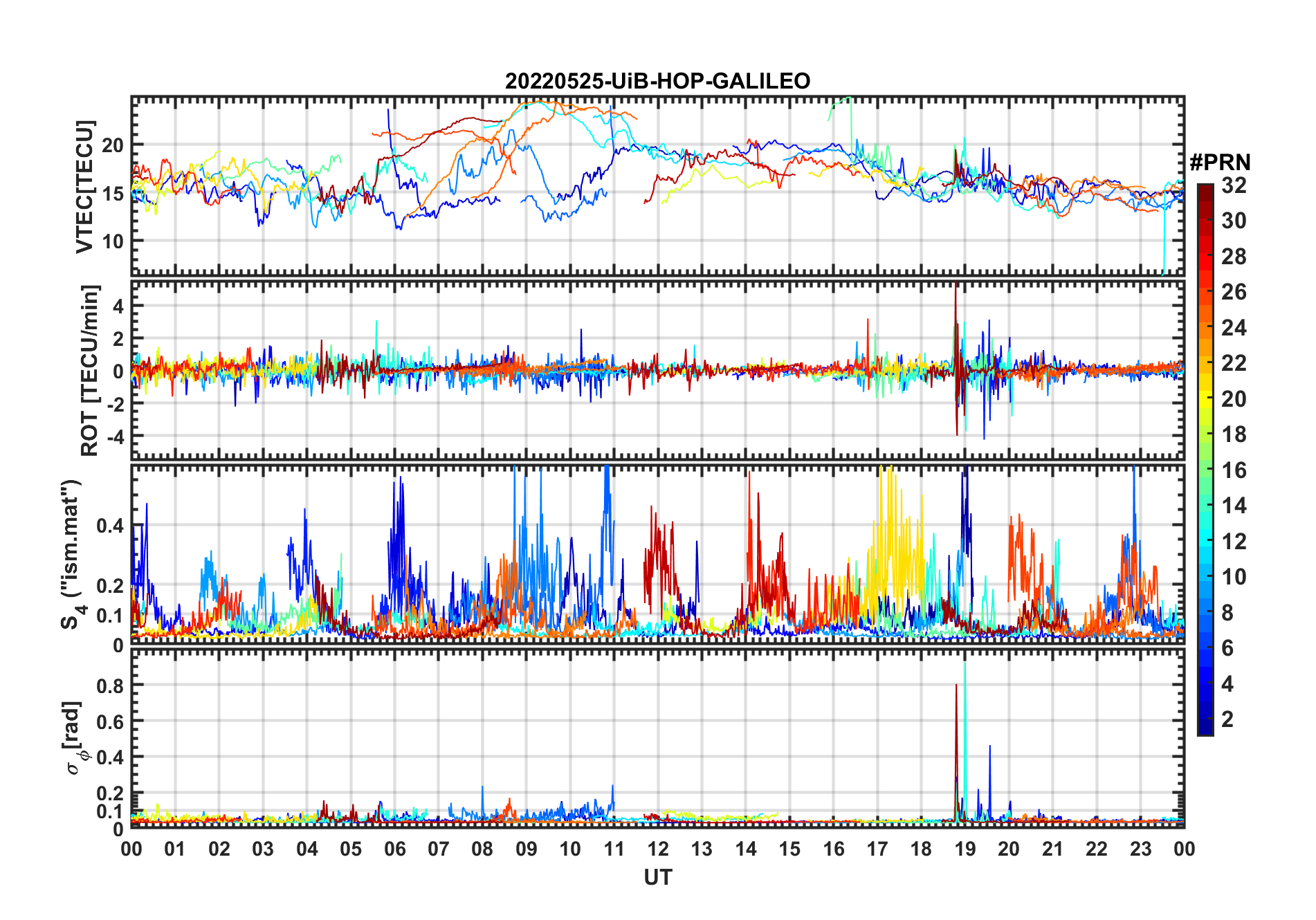The image size is (1316, 920).
Task: Click the 20 tick on VTEC axis
Action: coord(112,145)
